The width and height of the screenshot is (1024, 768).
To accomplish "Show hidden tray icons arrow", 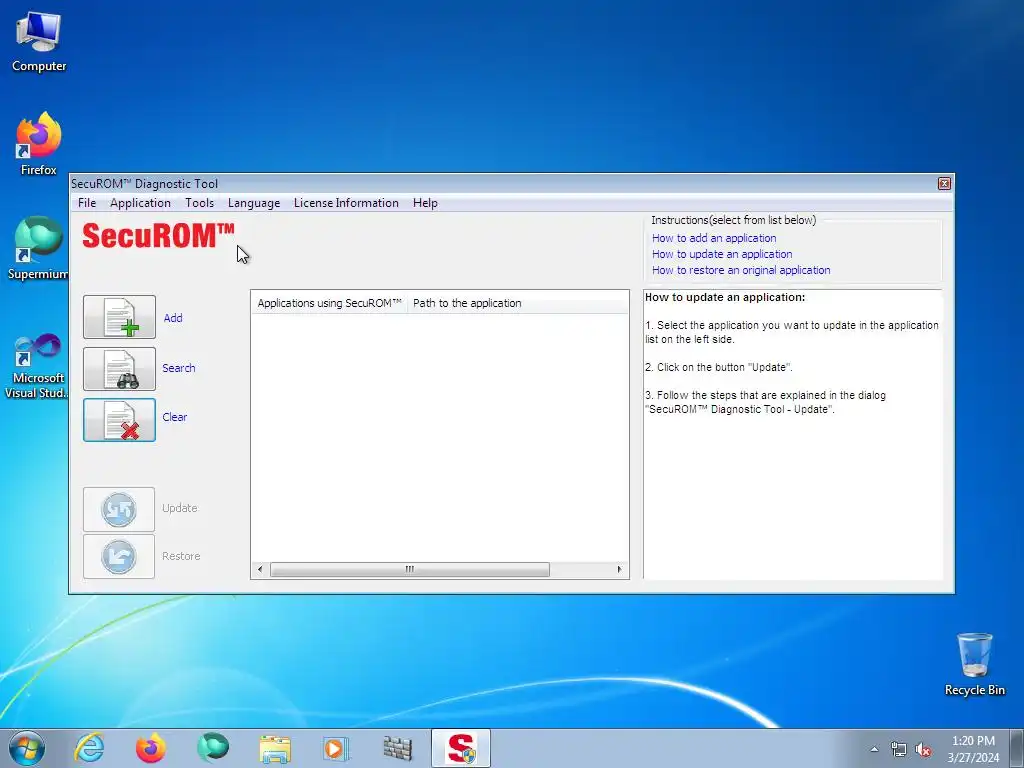I will pyautogui.click(x=874, y=749).
